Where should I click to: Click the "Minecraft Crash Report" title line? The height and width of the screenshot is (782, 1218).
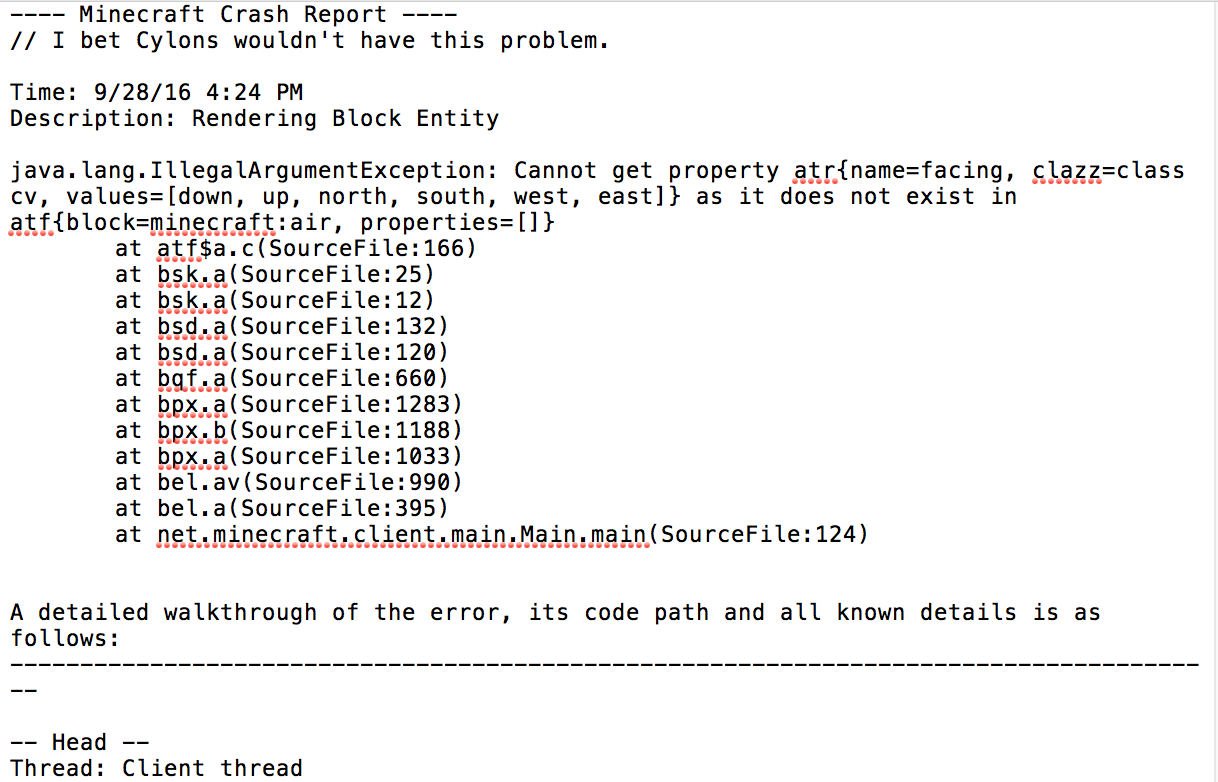point(232,15)
